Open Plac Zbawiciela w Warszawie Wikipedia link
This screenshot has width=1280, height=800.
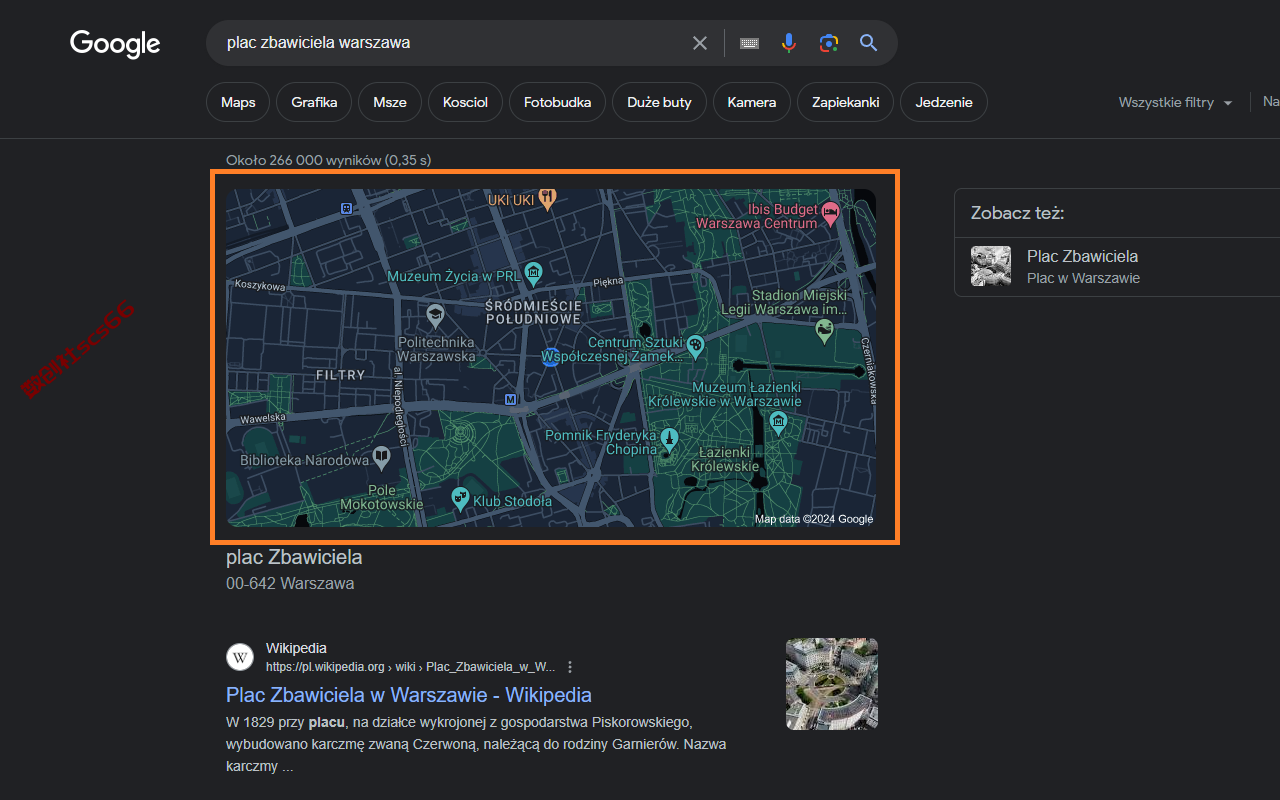[409, 694]
